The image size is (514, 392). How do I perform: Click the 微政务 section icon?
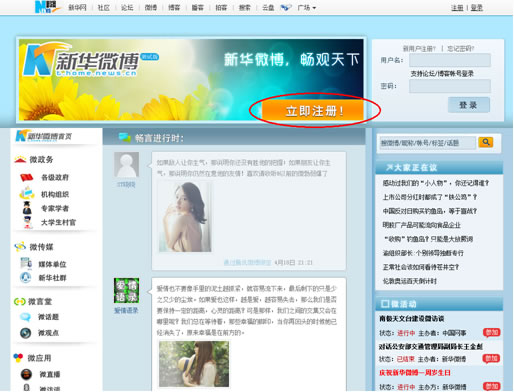pos(20,159)
